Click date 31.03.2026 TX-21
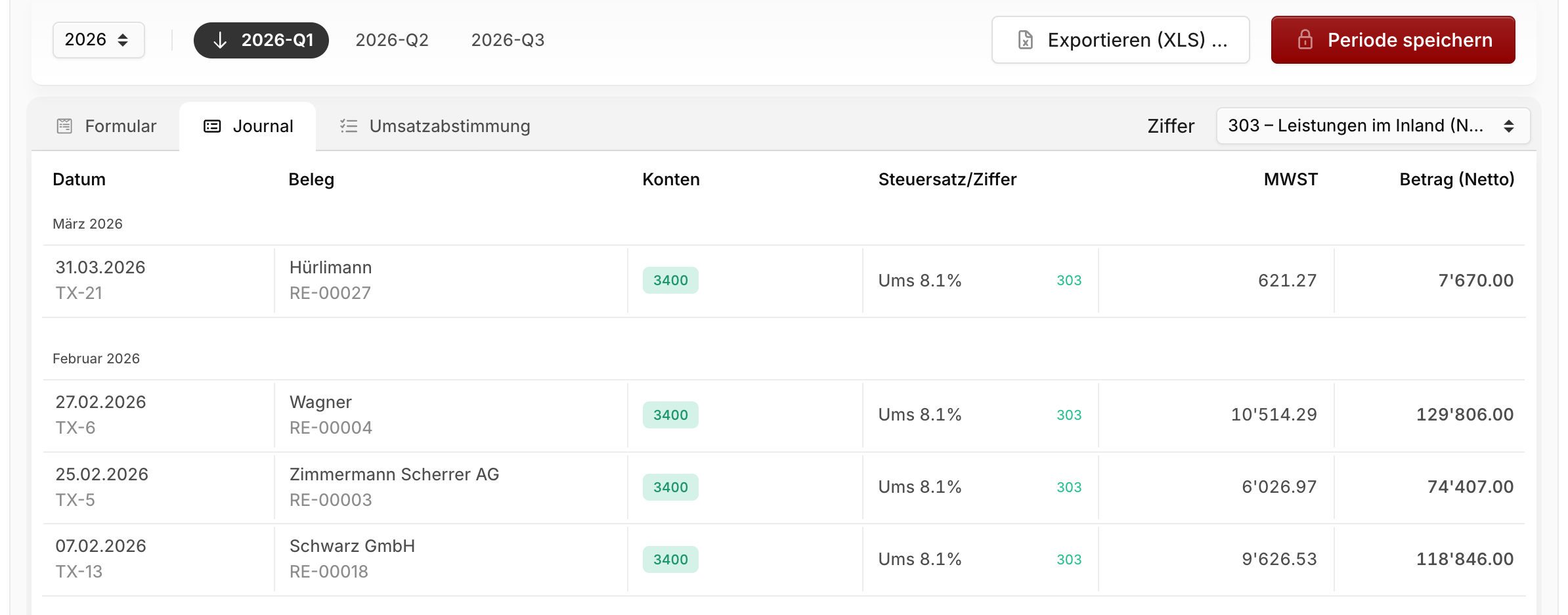This screenshot has height=615, width=1568. click(x=100, y=281)
